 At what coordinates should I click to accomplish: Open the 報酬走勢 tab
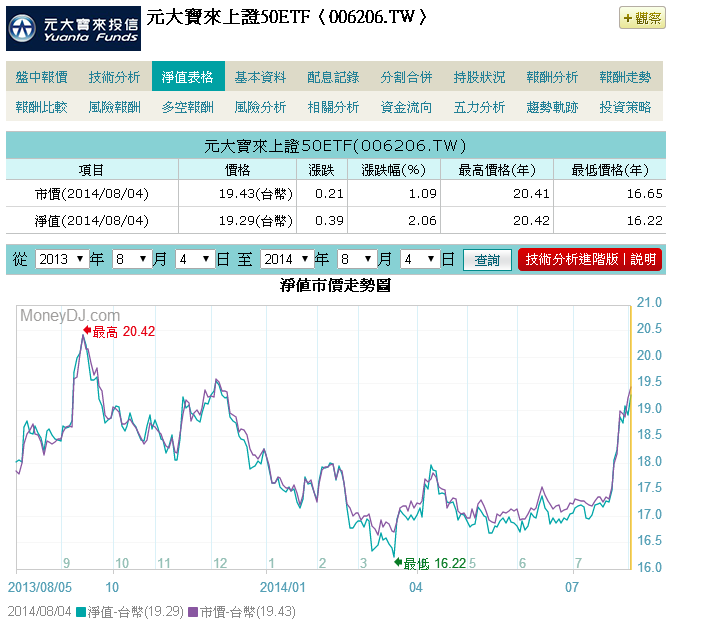click(625, 77)
